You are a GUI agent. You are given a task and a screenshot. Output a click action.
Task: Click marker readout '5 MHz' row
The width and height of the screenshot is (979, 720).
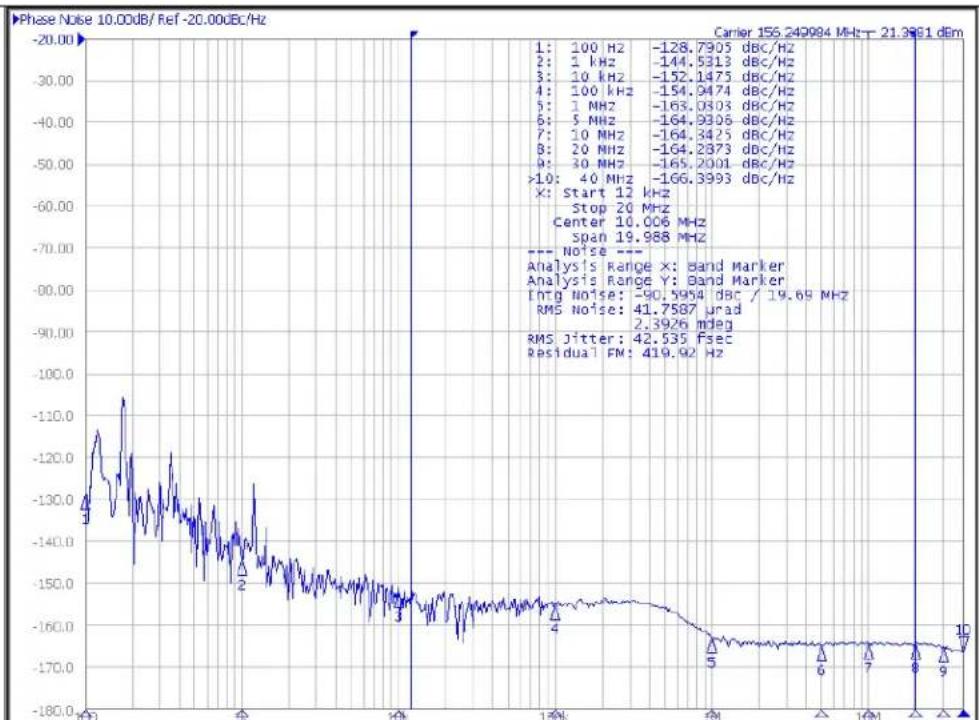(664, 121)
